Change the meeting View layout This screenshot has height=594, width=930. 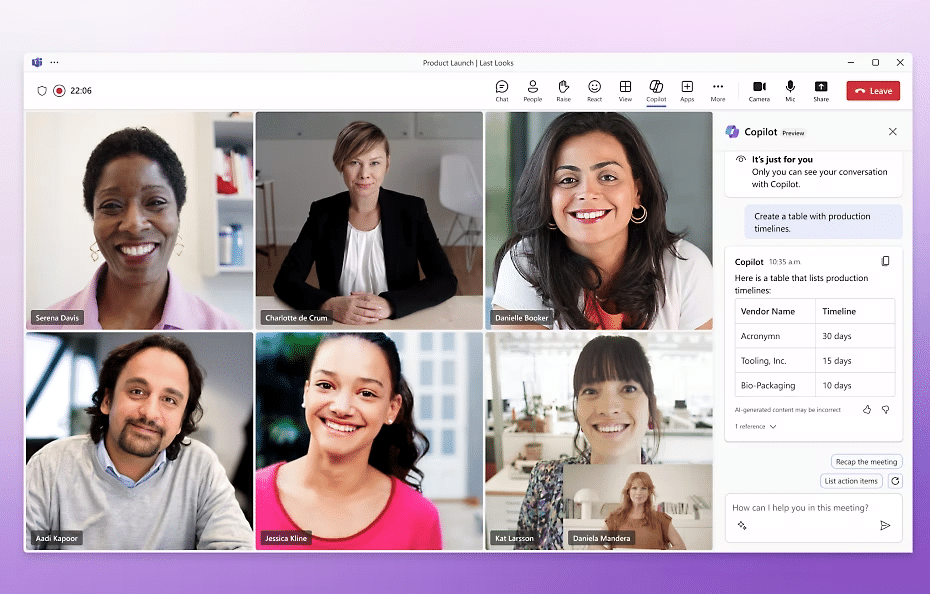click(625, 90)
